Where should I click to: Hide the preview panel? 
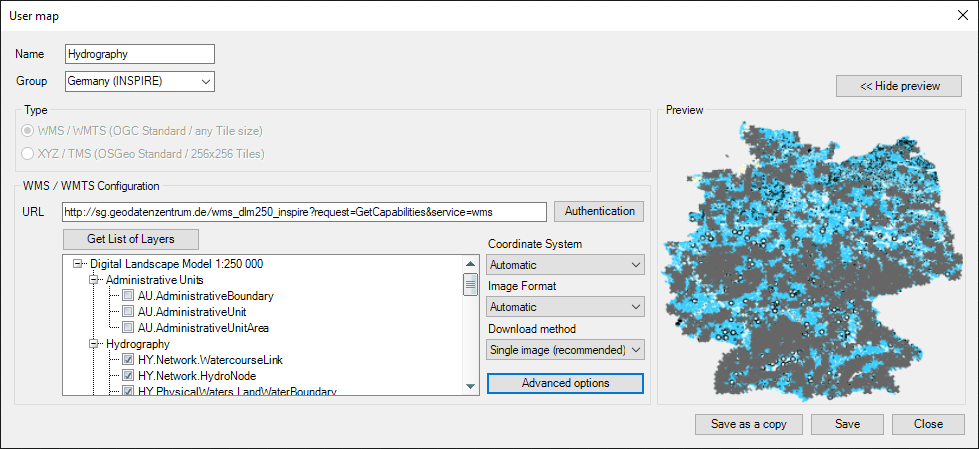click(899, 86)
